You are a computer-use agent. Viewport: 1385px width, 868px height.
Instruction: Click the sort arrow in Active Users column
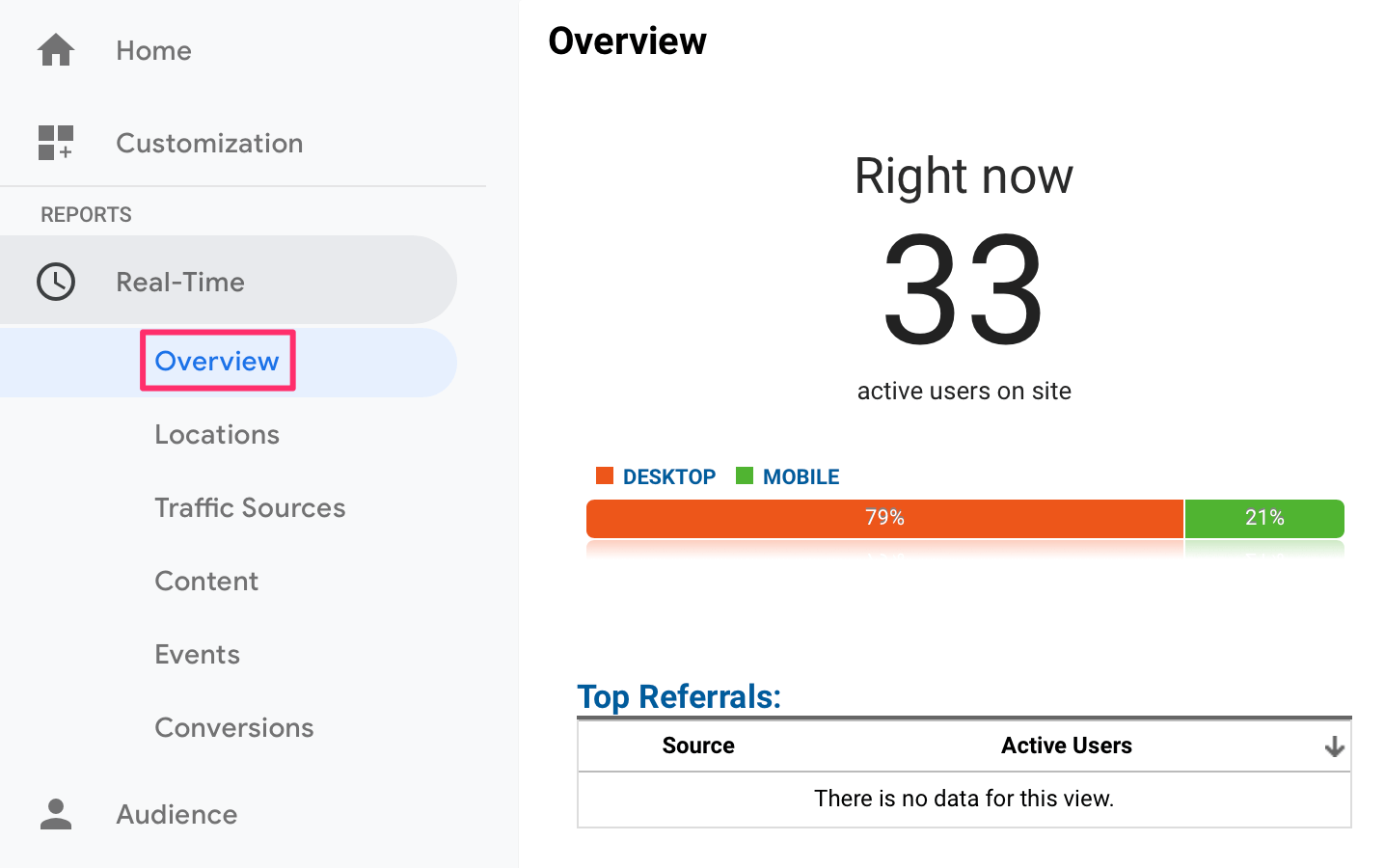[x=1334, y=746]
